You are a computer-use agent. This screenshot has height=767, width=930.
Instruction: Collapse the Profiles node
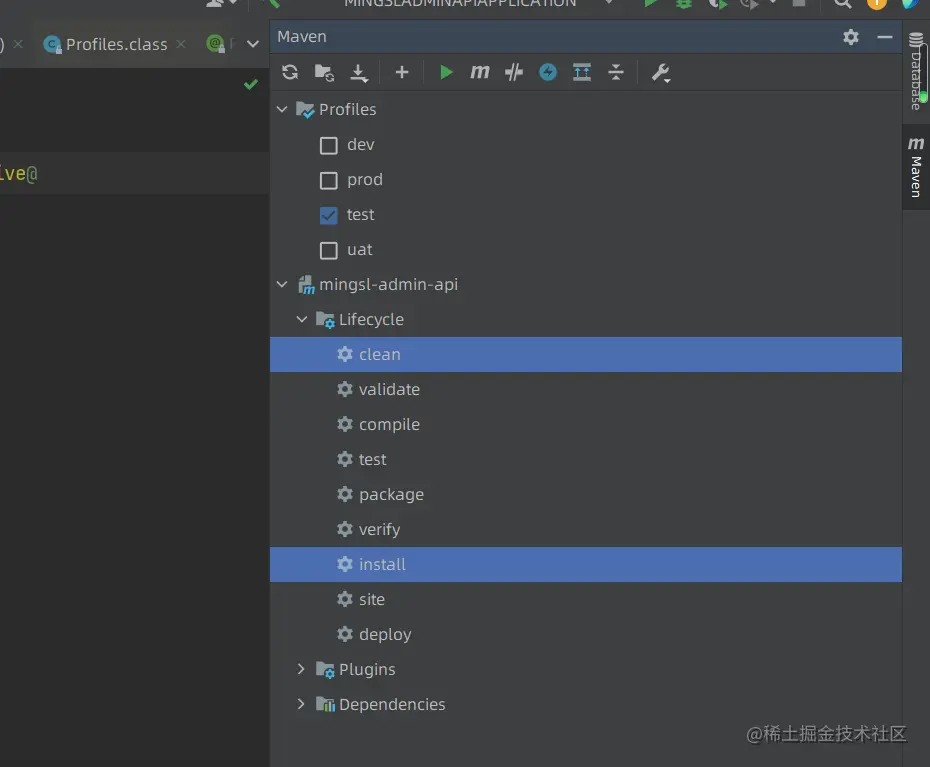coord(282,109)
